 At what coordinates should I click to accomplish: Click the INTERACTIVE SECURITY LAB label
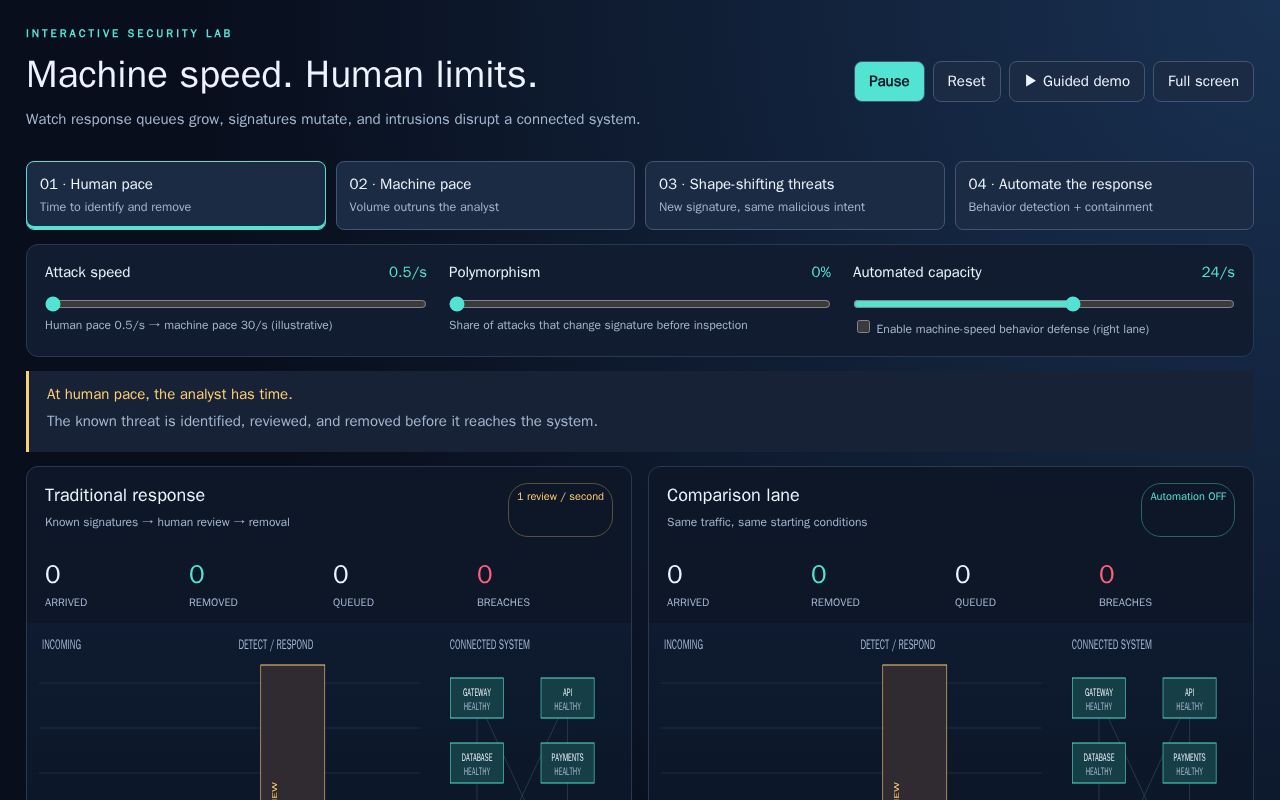[129, 33]
